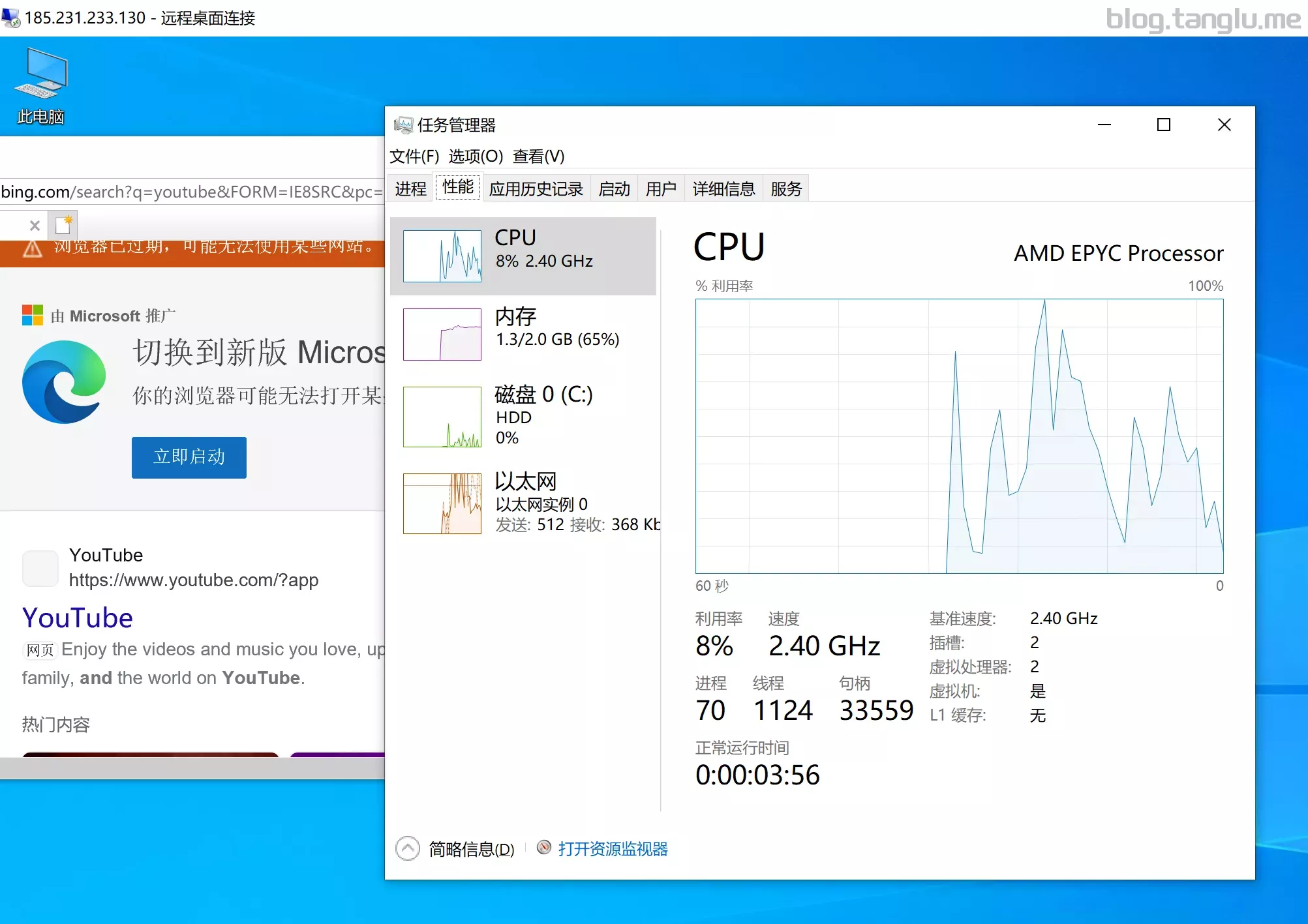Screen dimensions: 1308x924
Task: Open the blue YouTube result title
Action: coord(78,618)
